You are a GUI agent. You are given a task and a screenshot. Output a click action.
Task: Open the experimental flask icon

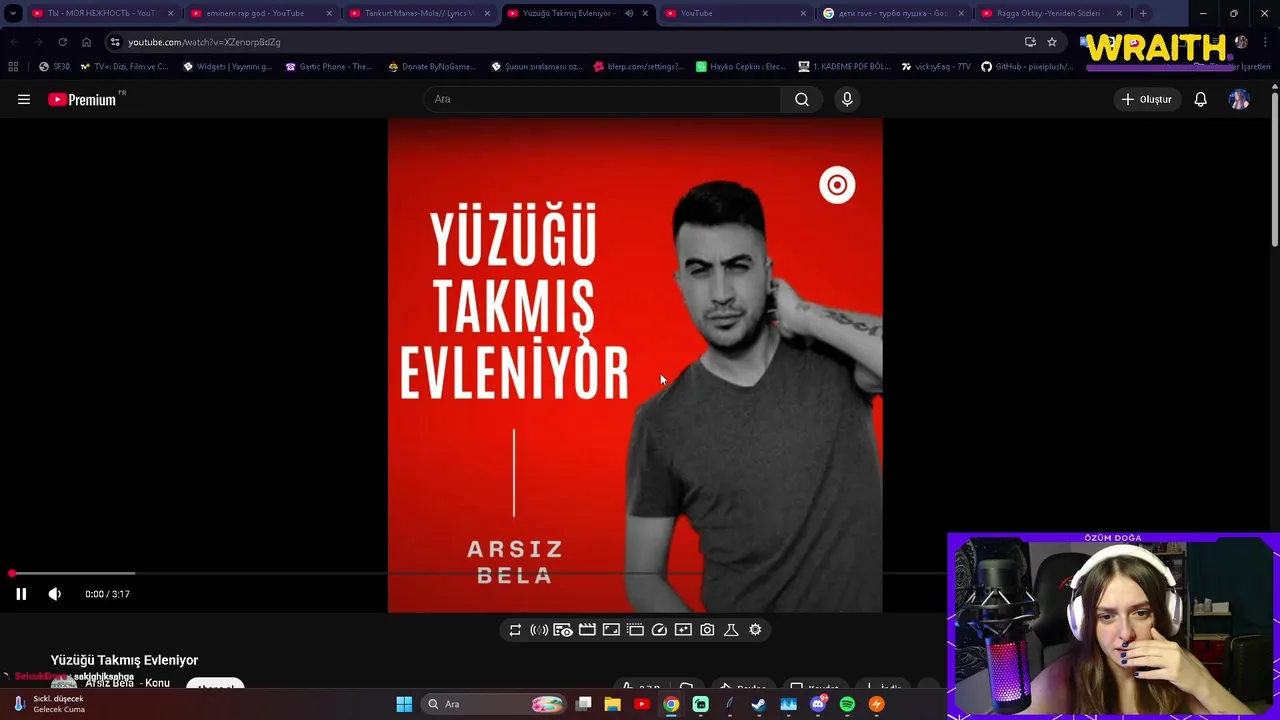pyautogui.click(x=731, y=630)
